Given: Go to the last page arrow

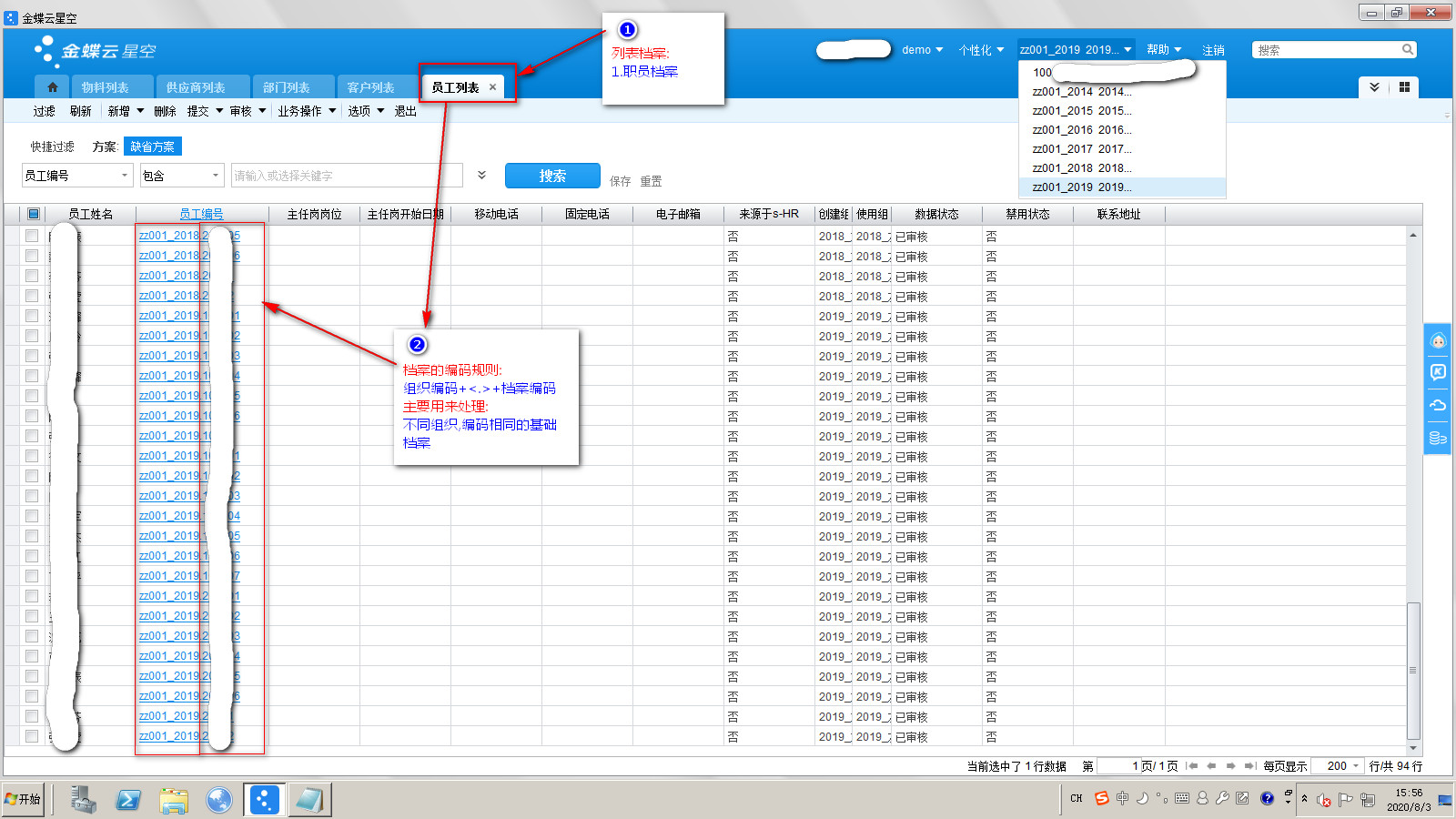Looking at the screenshot, I should pos(1249,766).
